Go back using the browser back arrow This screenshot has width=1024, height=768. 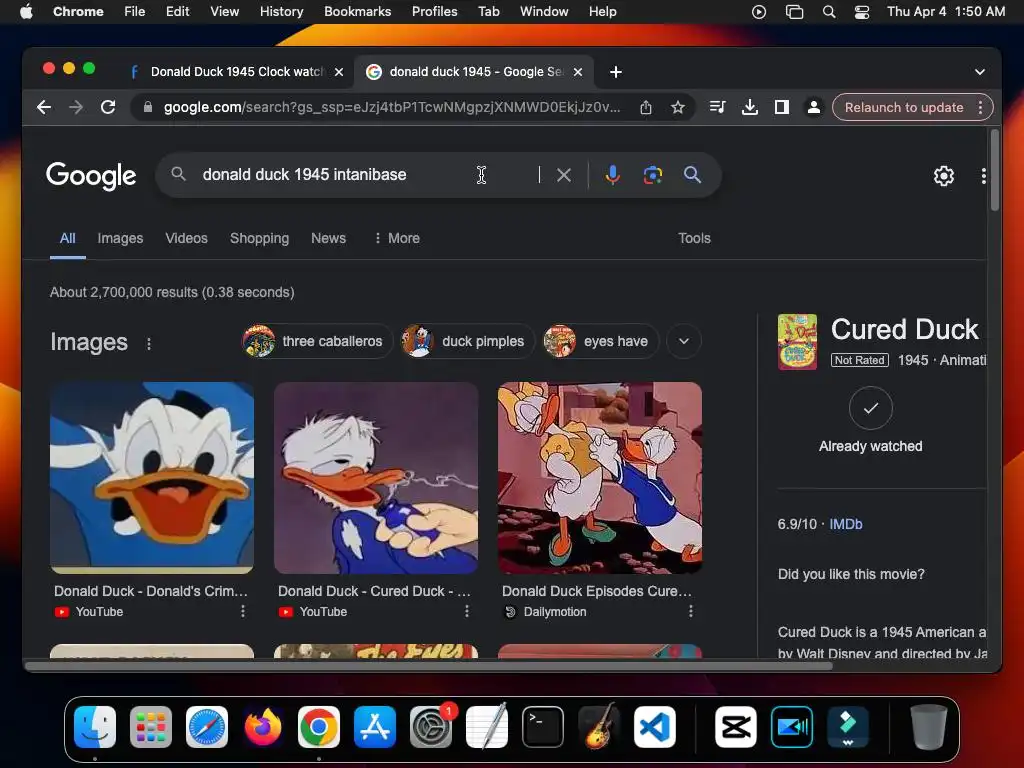(44, 107)
